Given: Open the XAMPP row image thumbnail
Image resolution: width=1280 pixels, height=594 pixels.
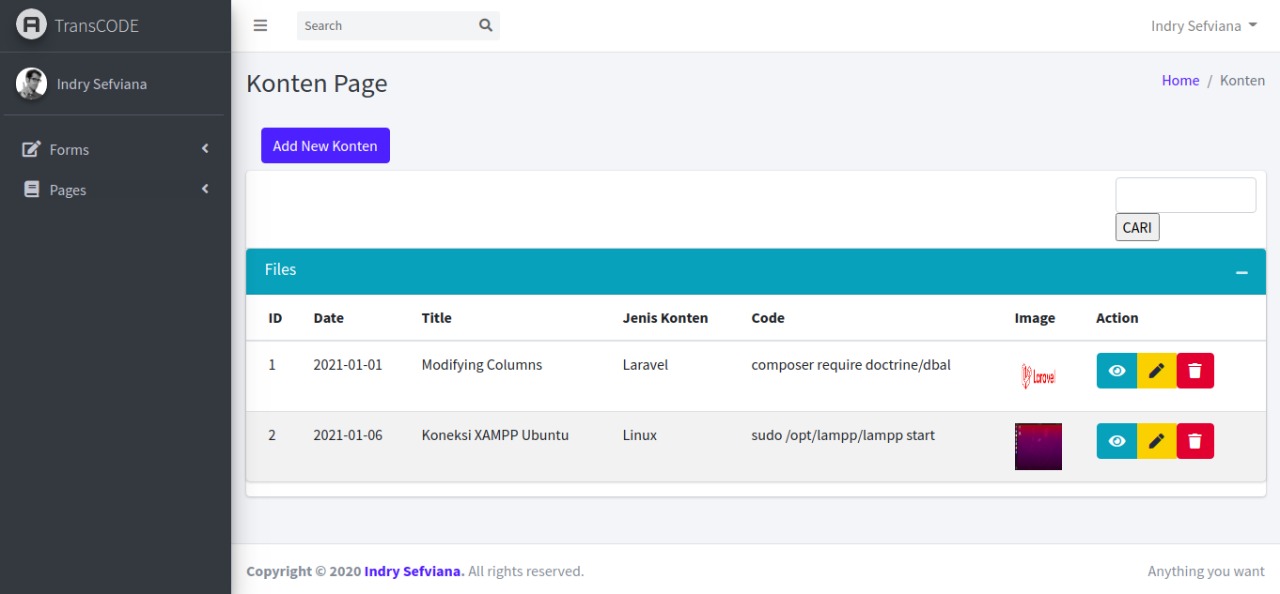Looking at the screenshot, I should (1037, 446).
